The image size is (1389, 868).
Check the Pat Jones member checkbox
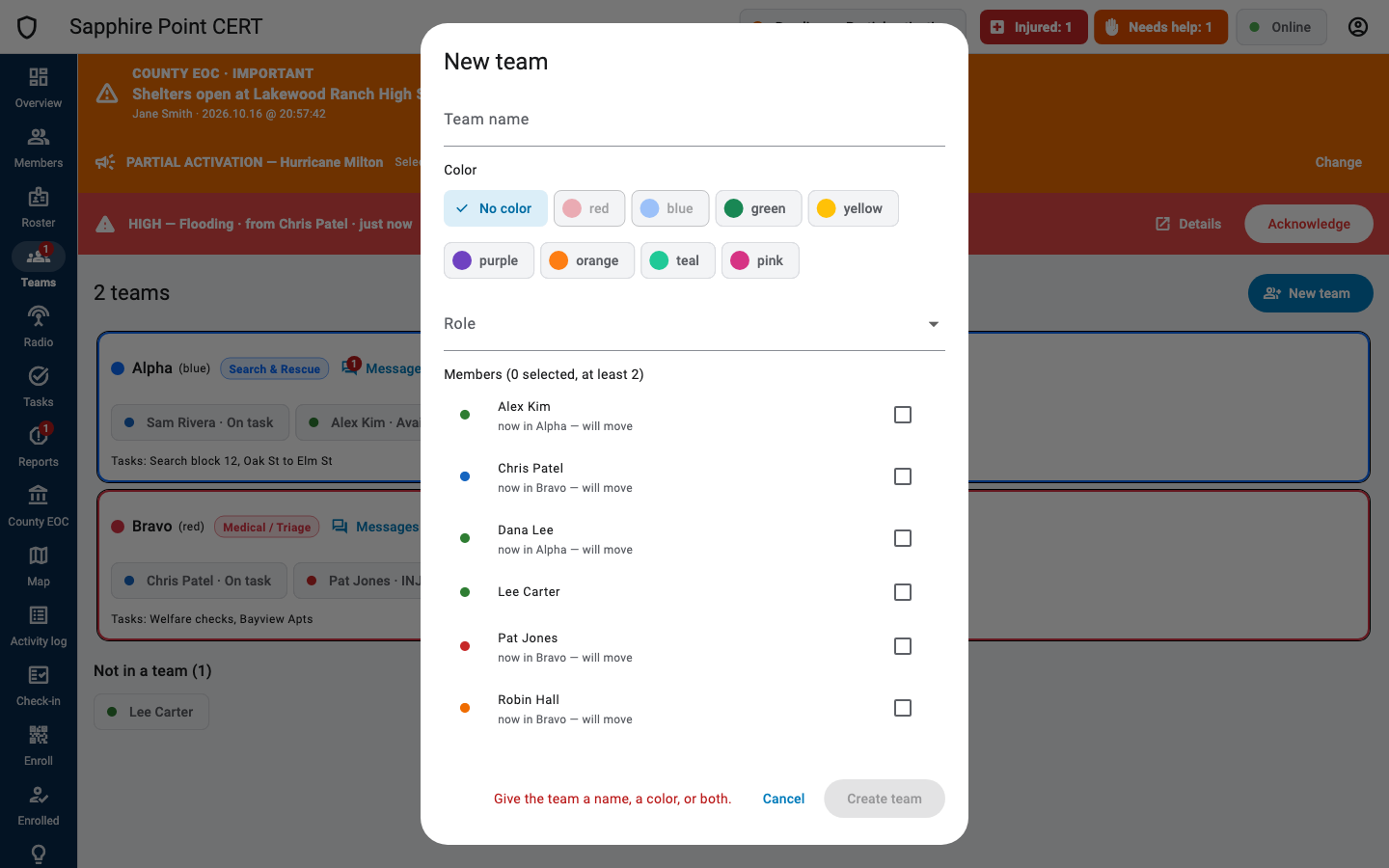pos(903,646)
